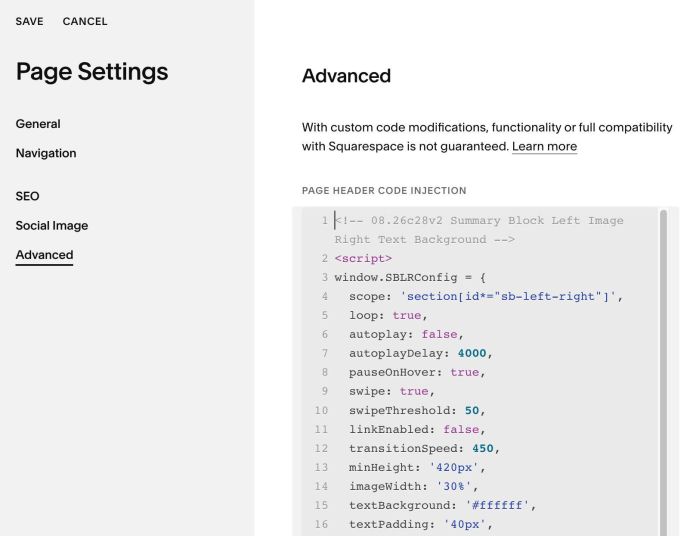Click the imageWidth '30%' value

(x=454, y=486)
